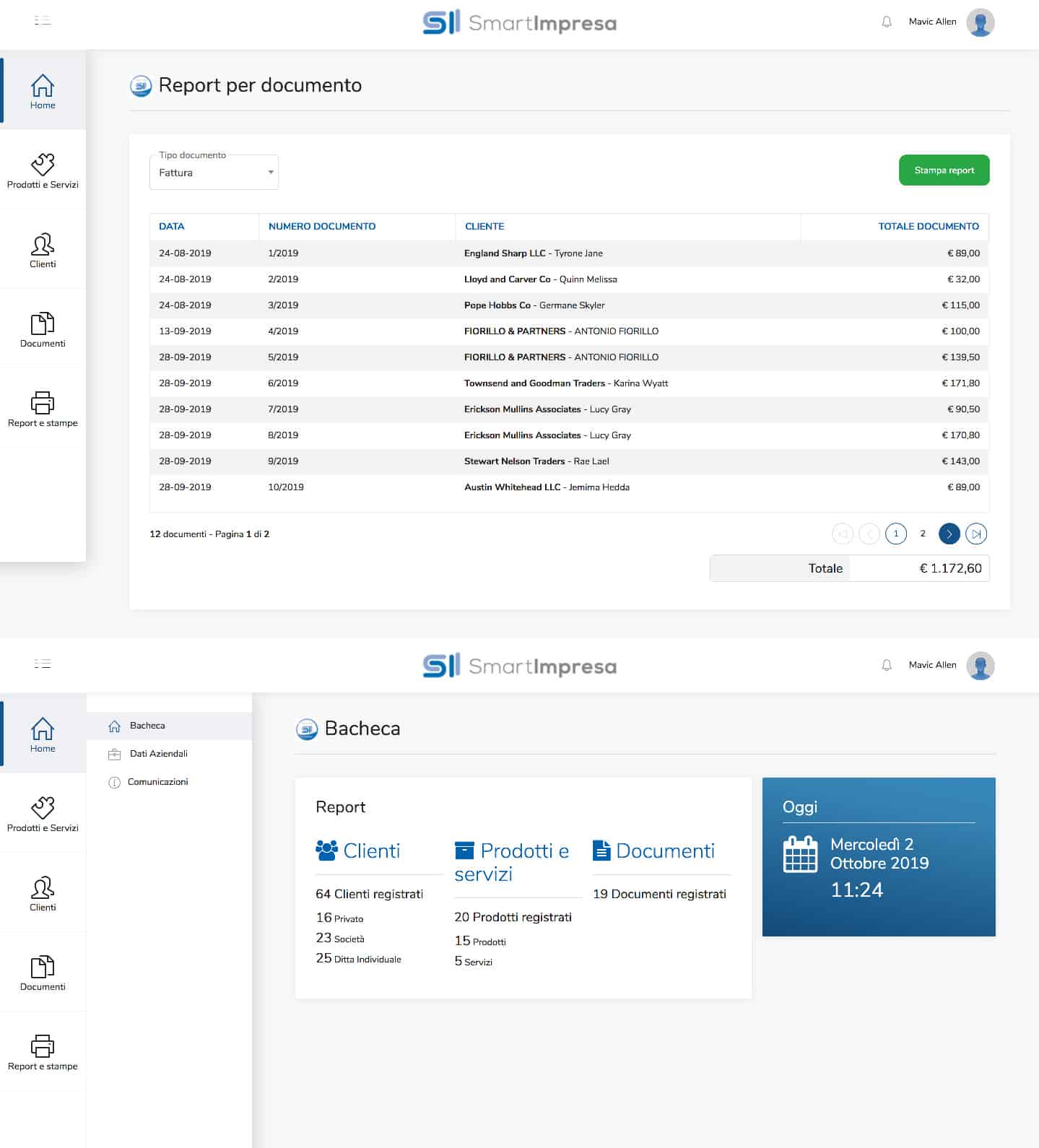The image size is (1039, 1148).
Task: Toggle the sidebar menu icon in top screen
Action: [43, 20]
